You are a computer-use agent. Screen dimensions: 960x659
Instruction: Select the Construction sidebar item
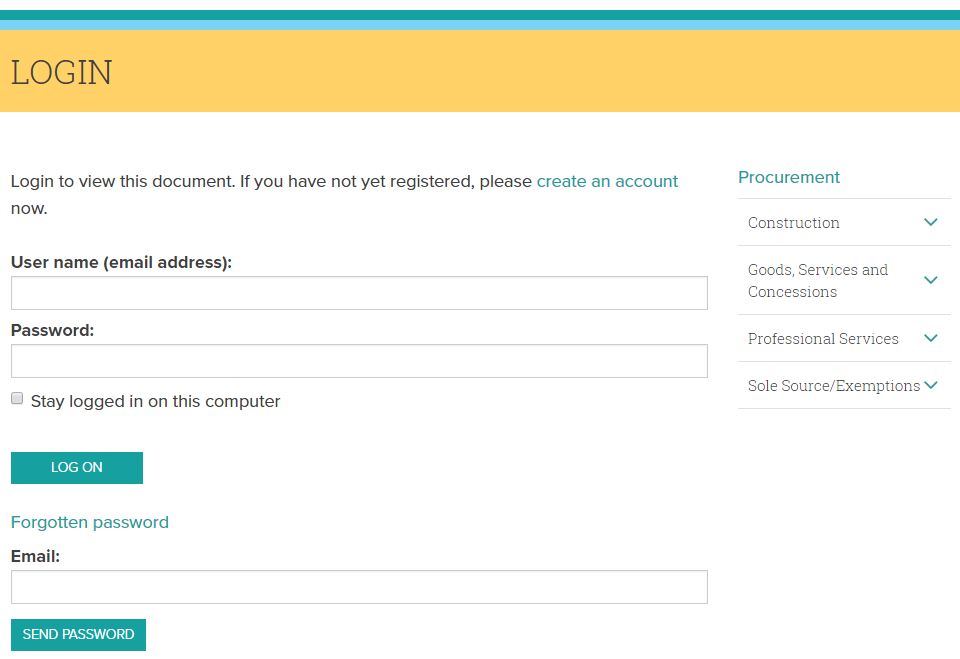[793, 222]
